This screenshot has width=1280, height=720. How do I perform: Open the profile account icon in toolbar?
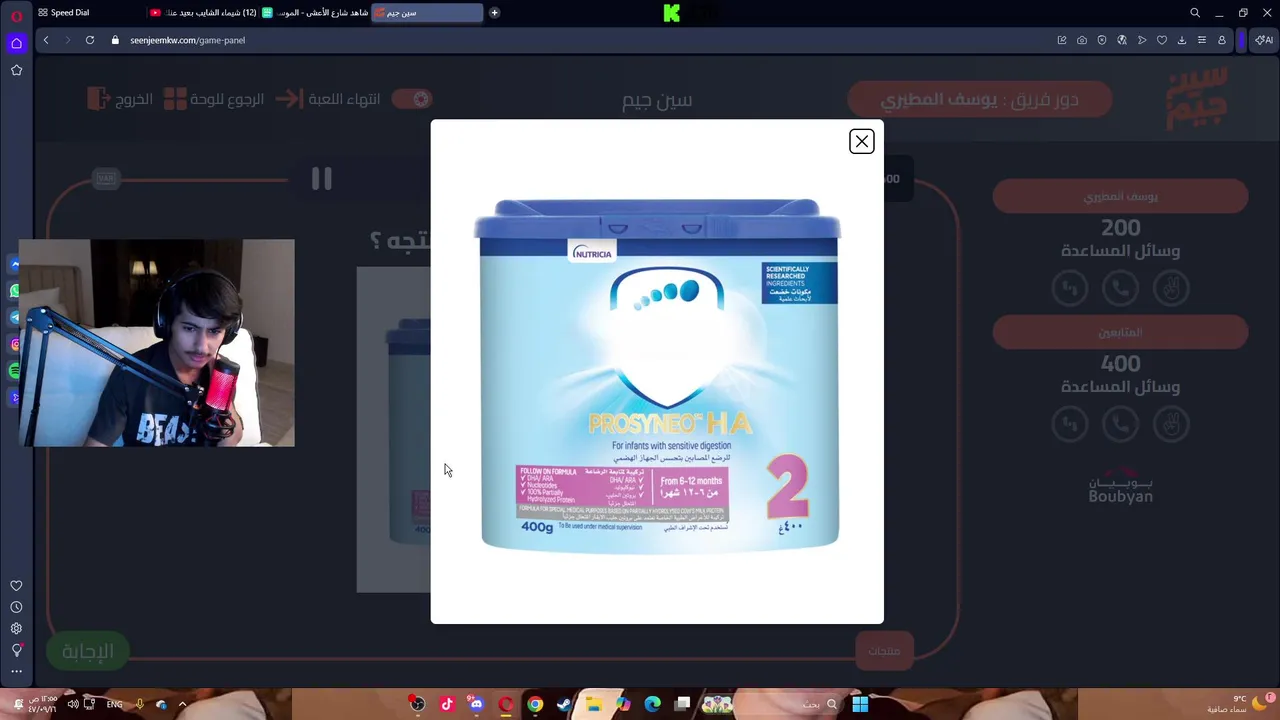[1222, 40]
